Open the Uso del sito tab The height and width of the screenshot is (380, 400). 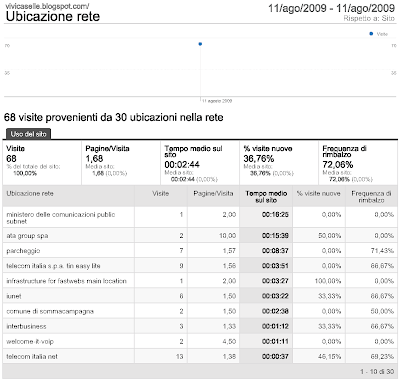click(28, 134)
